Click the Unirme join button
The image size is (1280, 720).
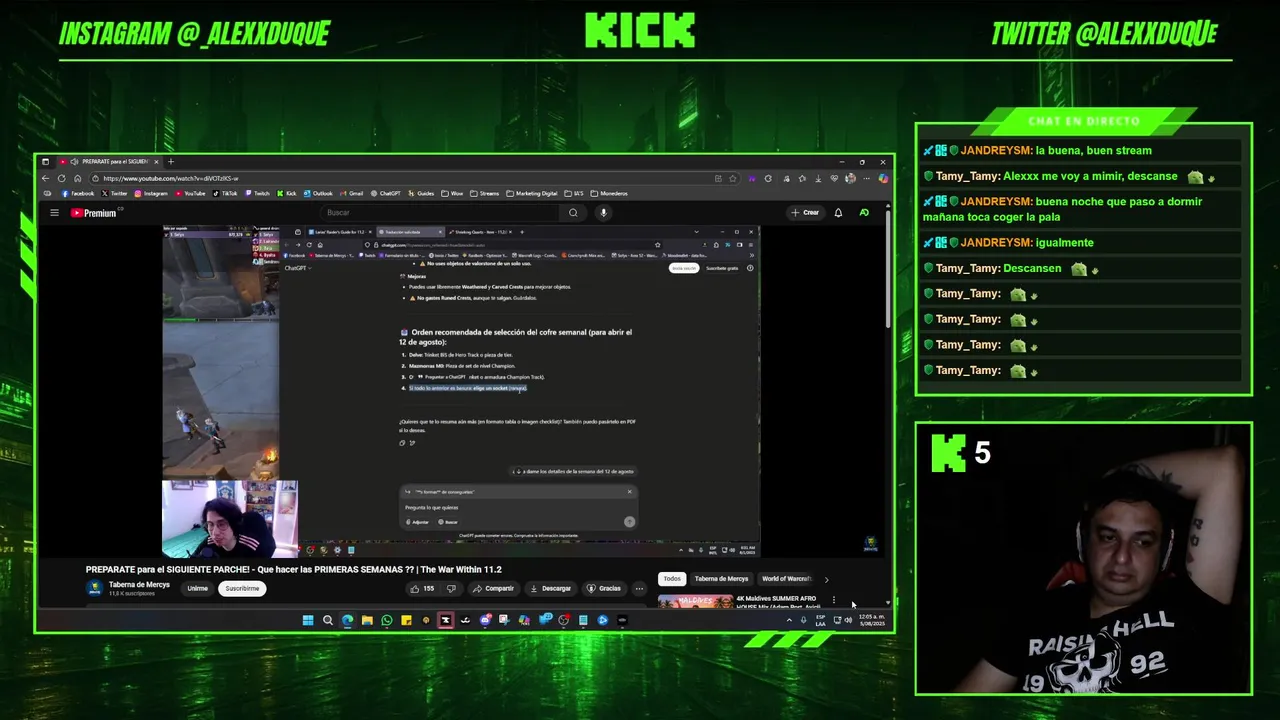point(198,588)
